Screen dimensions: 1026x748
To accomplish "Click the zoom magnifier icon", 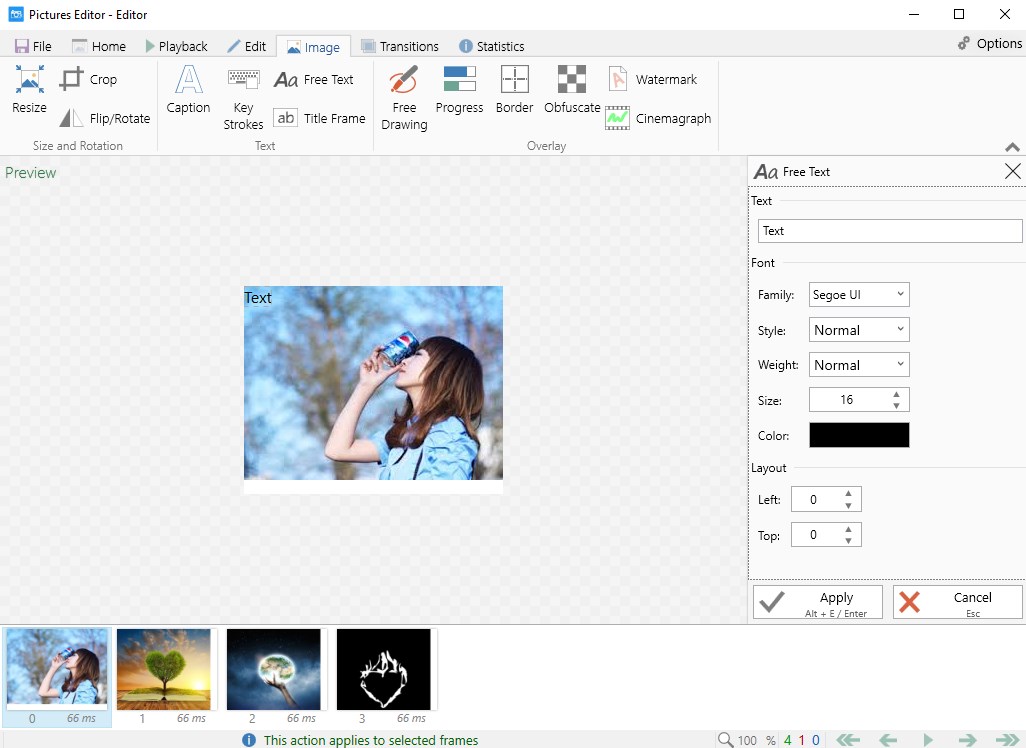I will 725,740.
